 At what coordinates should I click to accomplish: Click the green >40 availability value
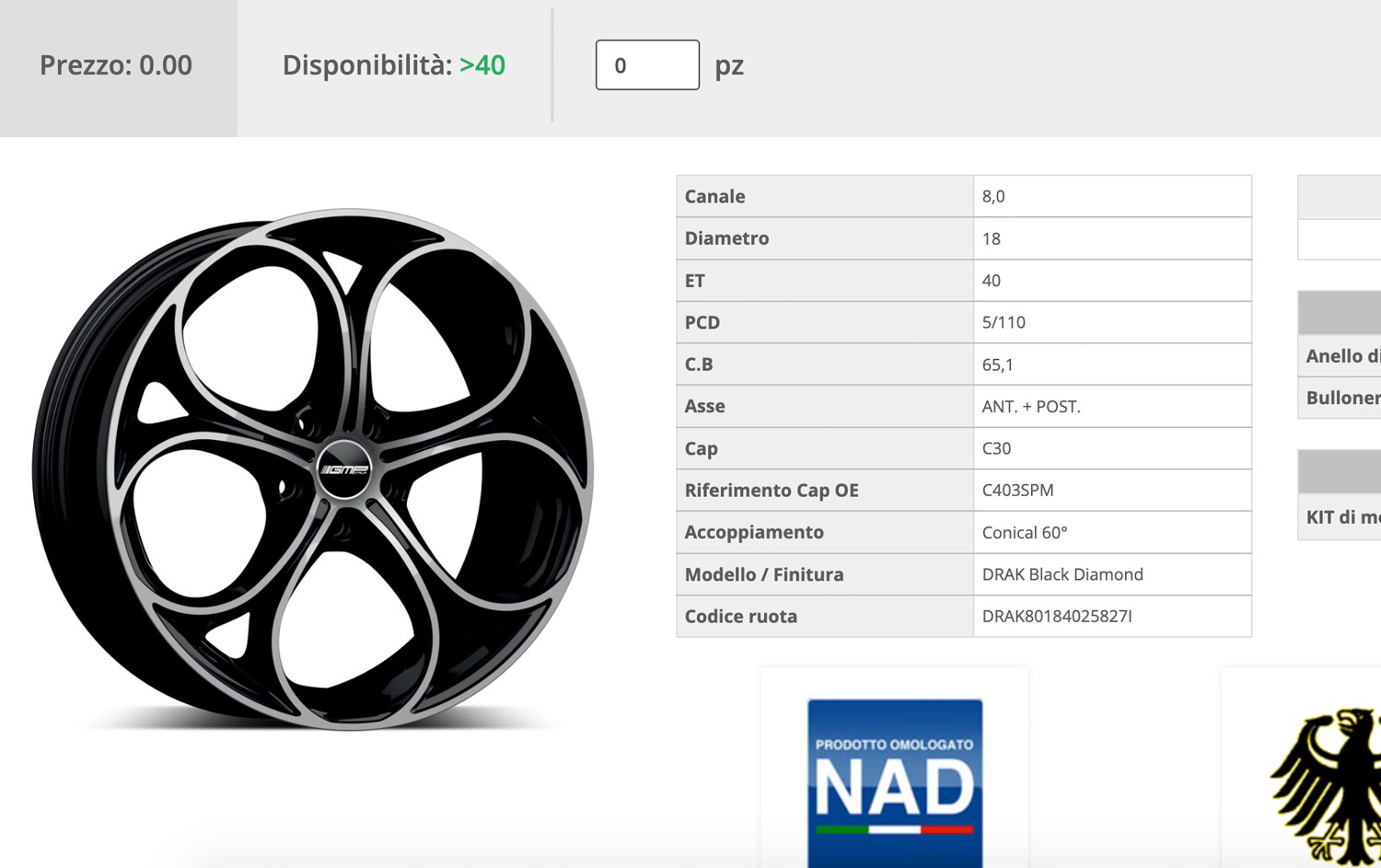tap(482, 65)
